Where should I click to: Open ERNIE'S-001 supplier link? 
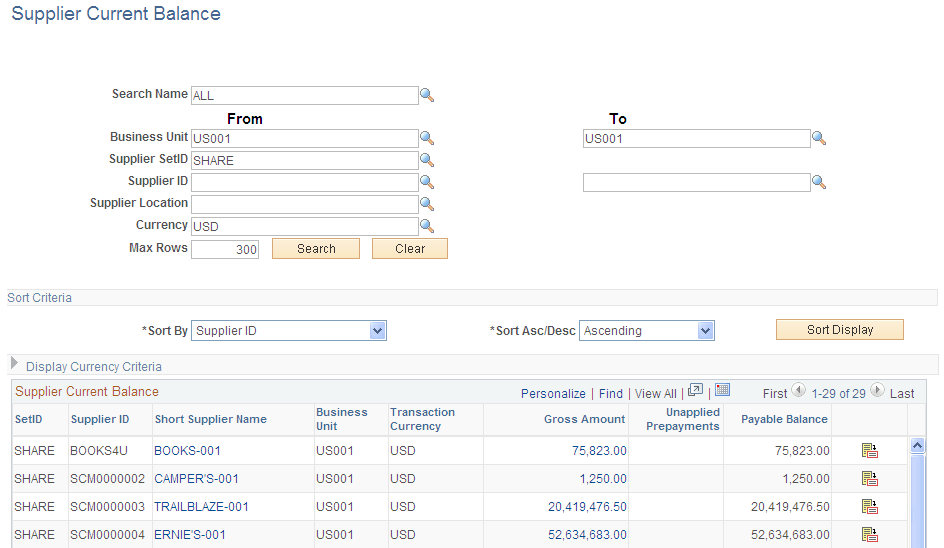pos(190,535)
